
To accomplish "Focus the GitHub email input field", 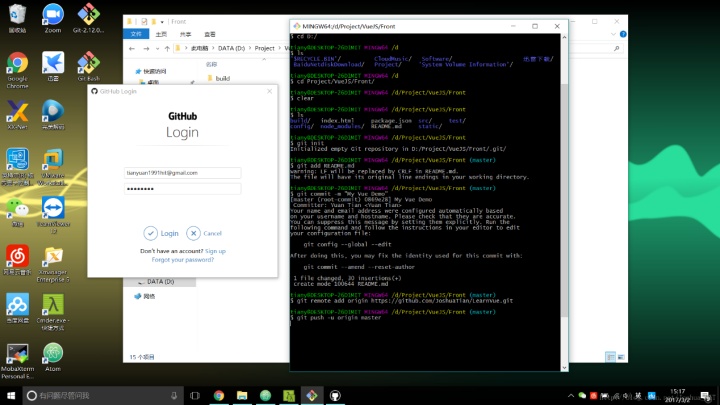I will click(x=182, y=172).
